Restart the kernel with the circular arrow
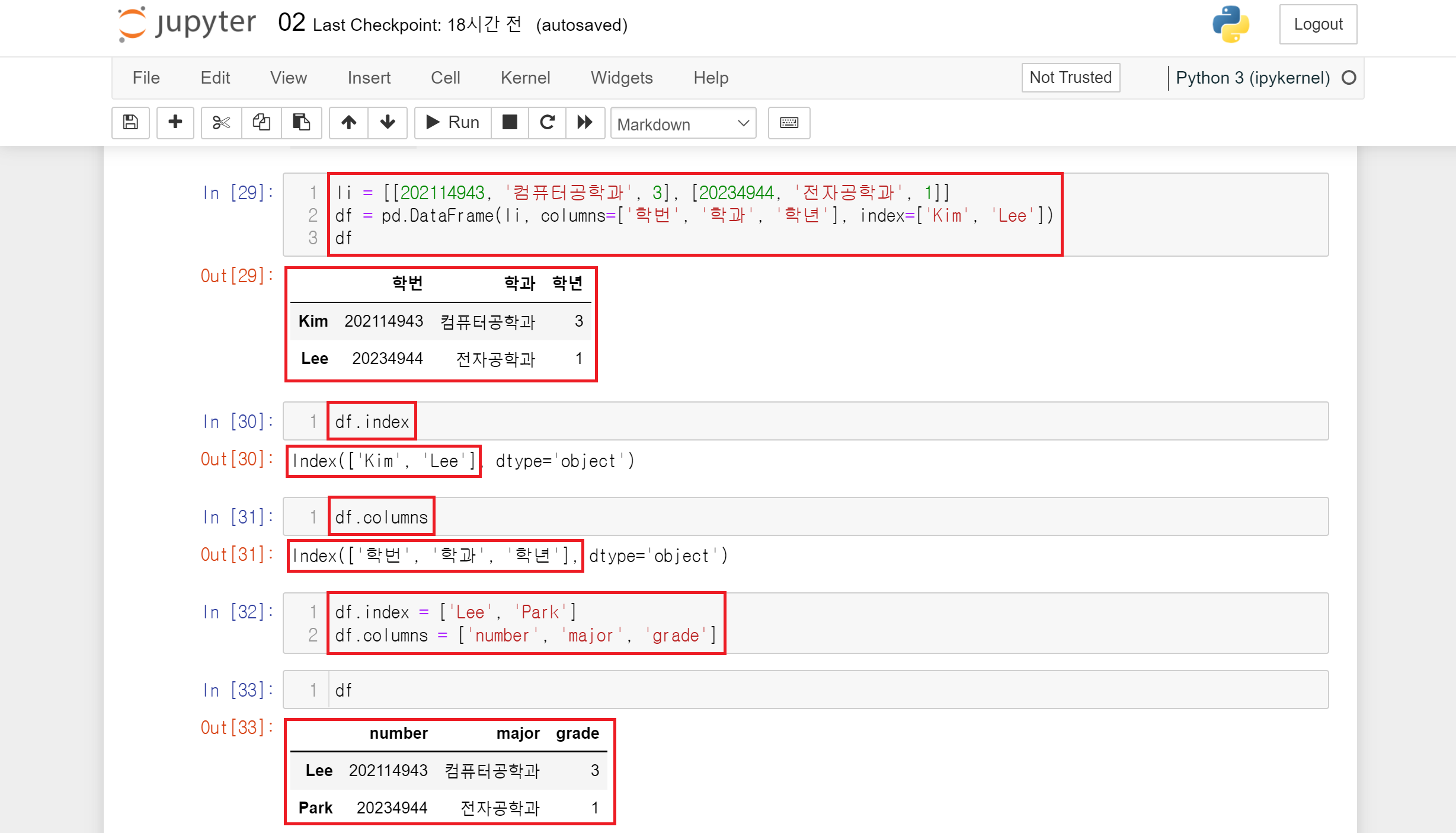 pyautogui.click(x=547, y=123)
